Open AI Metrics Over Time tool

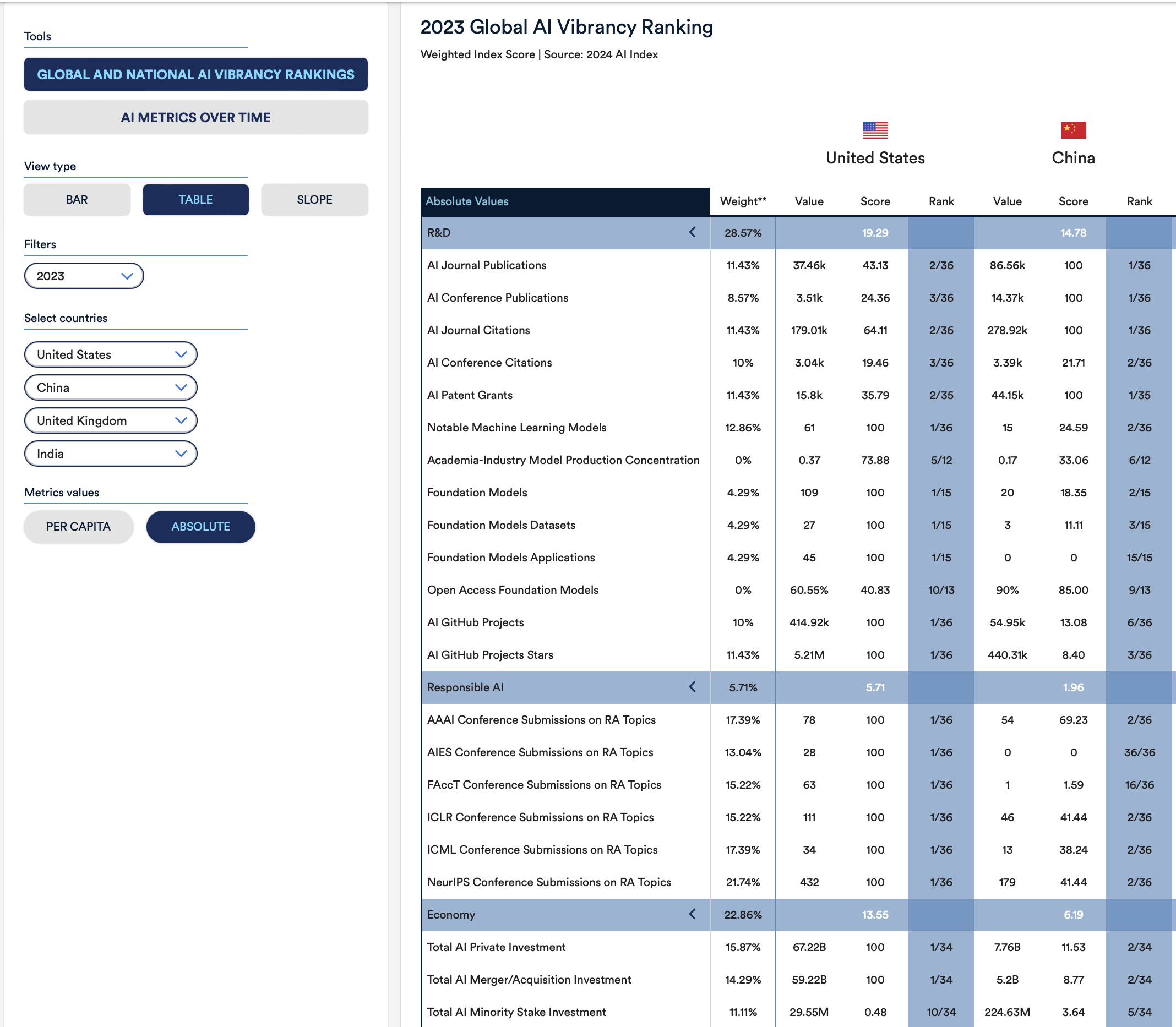tap(195, 117)
